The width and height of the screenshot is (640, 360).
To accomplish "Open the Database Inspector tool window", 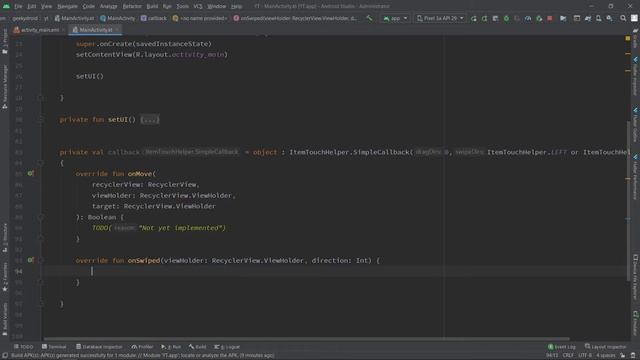I will click(x=99, y=347).
